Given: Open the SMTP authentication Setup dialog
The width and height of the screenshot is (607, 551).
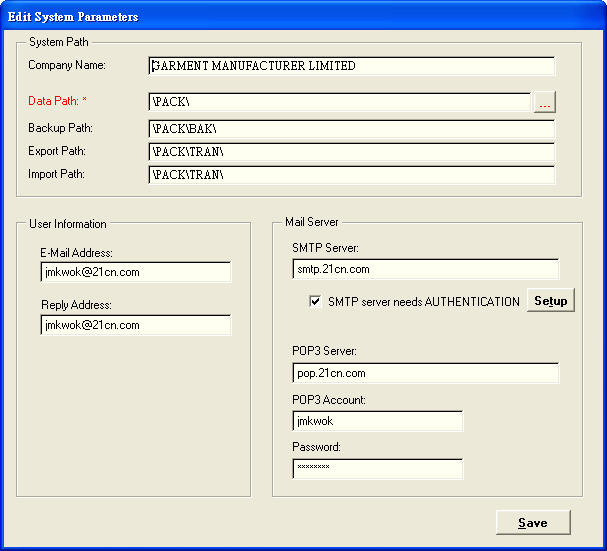Looking at the screenshot, I should coord(550,300).
